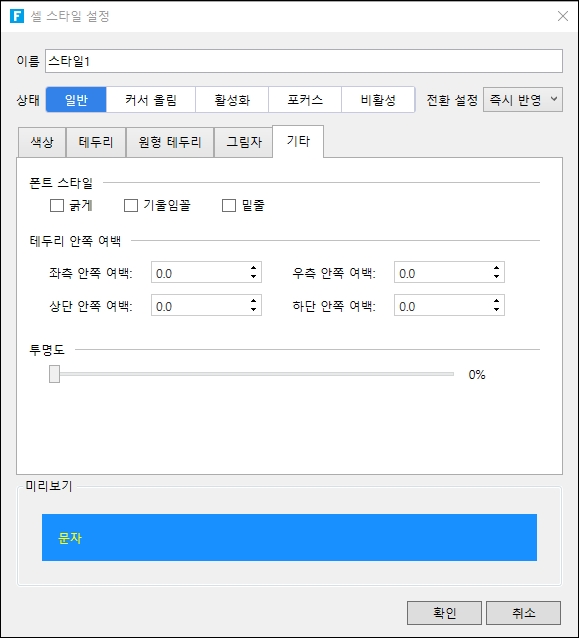Switch to the 색상 tab
The image size is (579, 638).
pyautogui.click(x=42, y=142)
